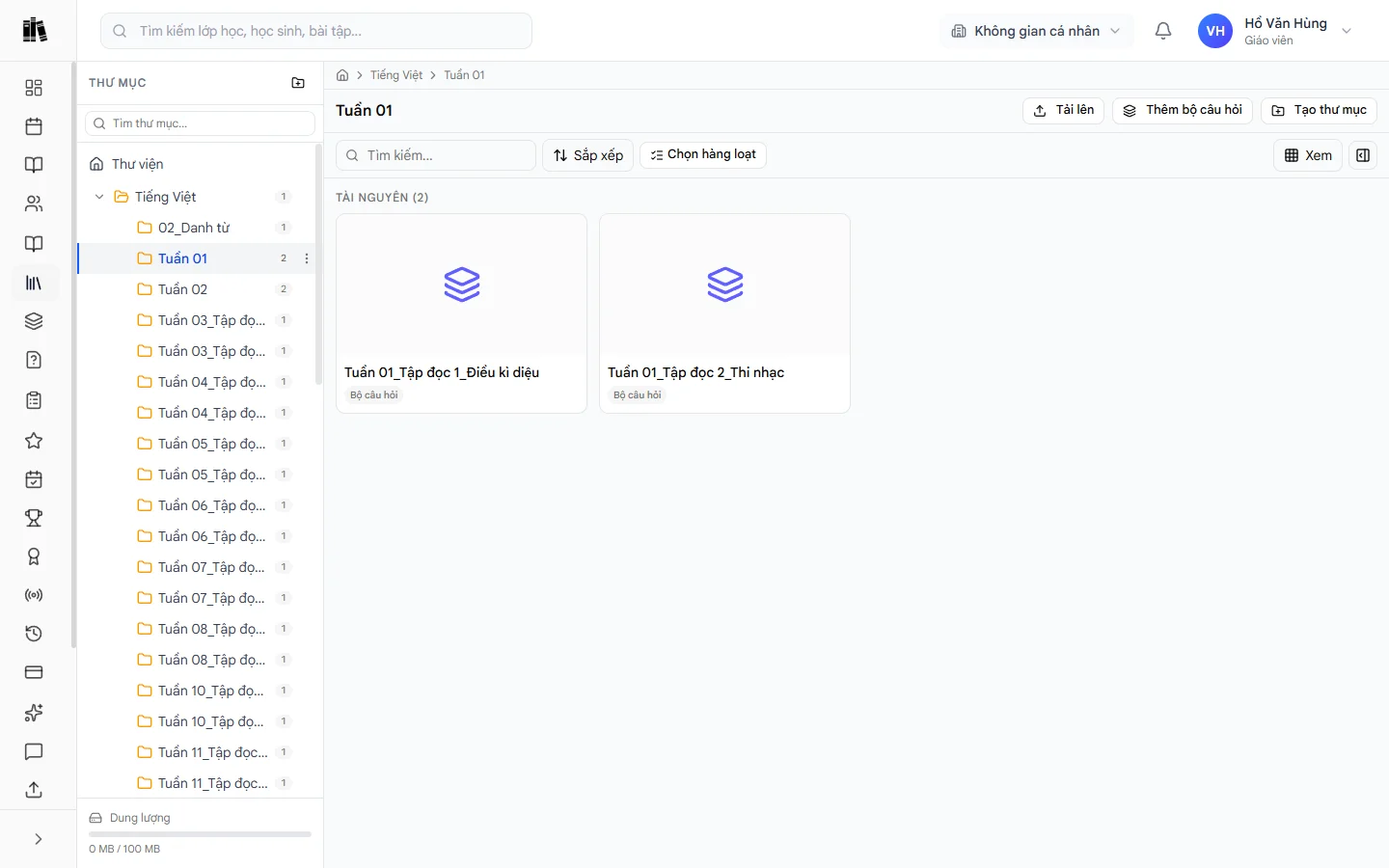This screenshot has height=868, width=1389.
Task: Click Chọn hàng loạt bulk select
Action: [x=703, y=154]
